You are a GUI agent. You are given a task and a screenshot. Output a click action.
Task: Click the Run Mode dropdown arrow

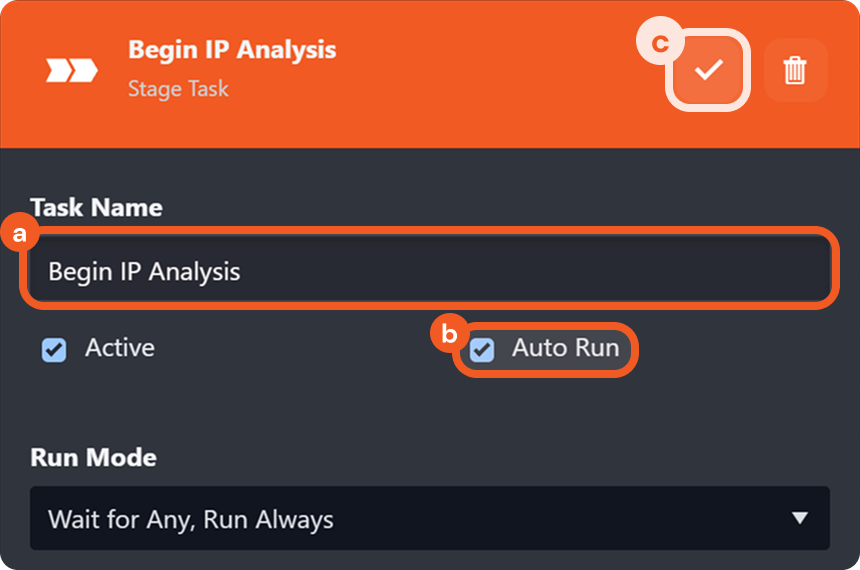[799, 518]
